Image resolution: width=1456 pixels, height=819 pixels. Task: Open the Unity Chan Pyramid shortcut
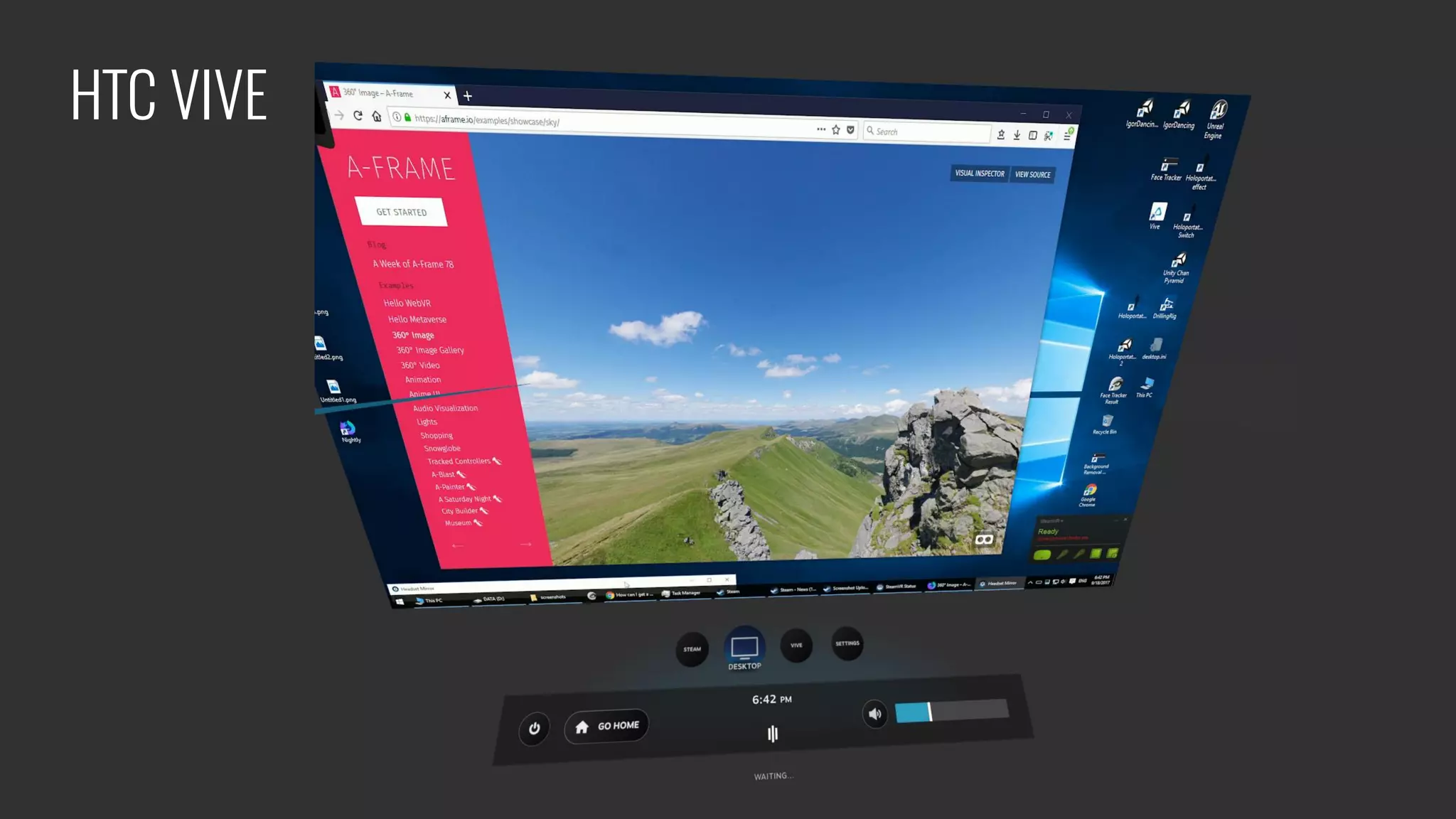coord(1177,268)
